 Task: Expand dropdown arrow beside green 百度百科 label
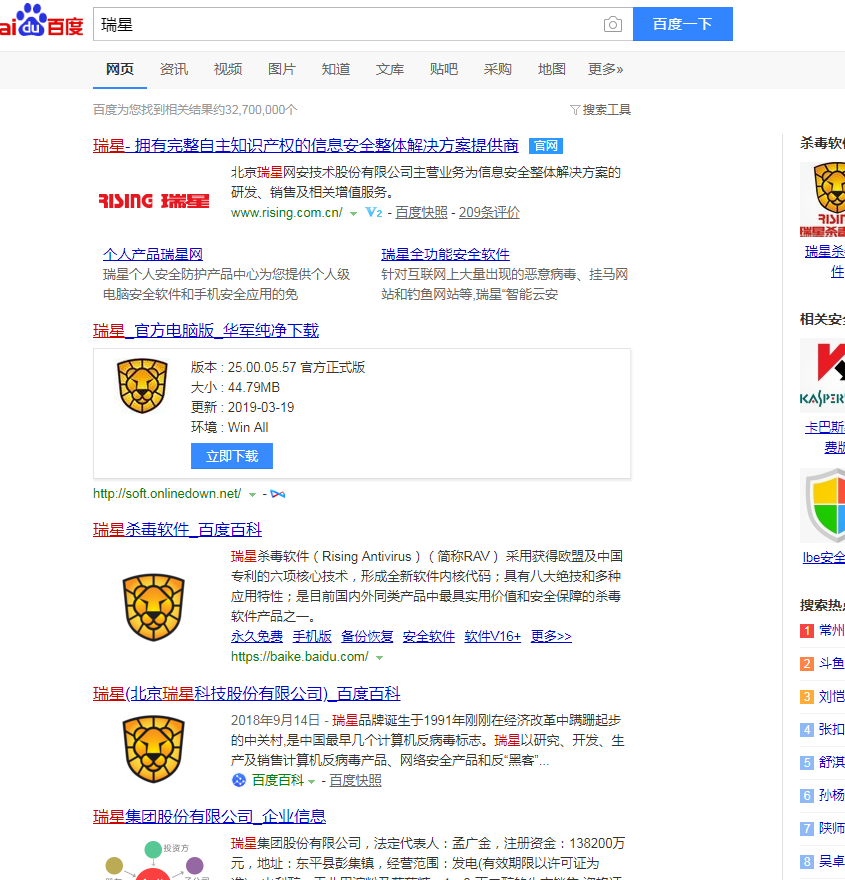pyautogui.click(x=311, y=782)
